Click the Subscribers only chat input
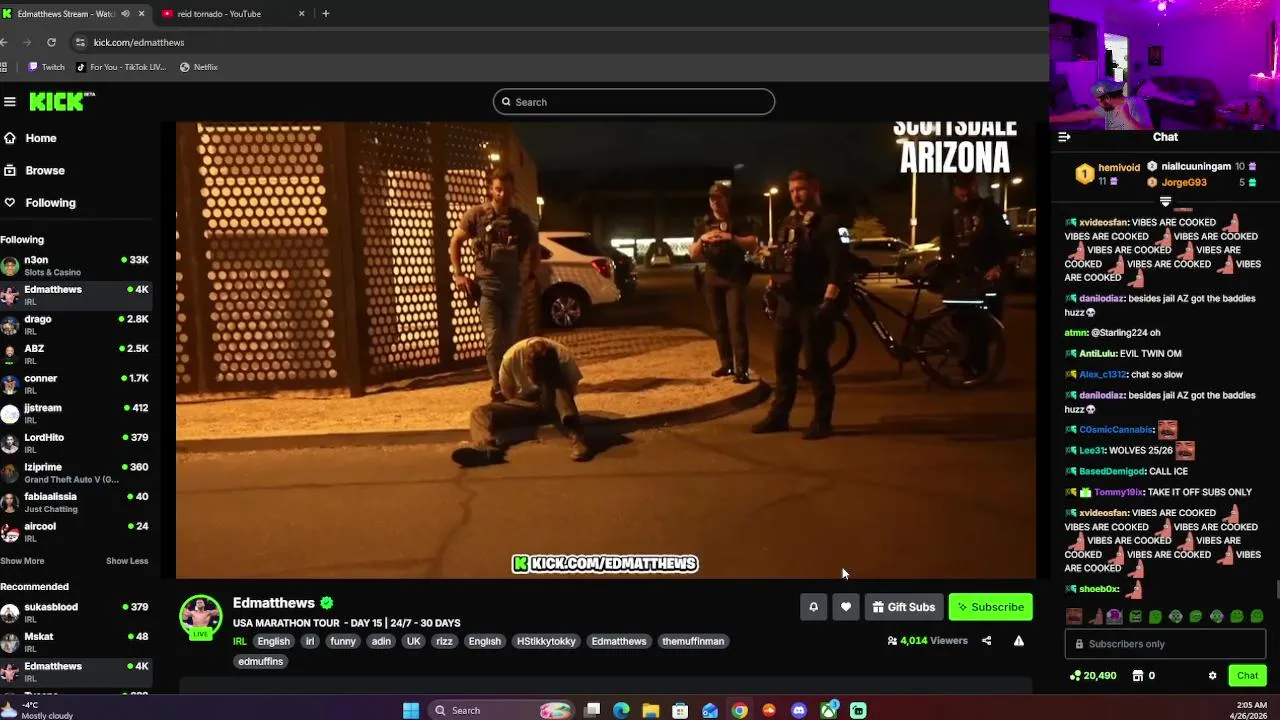The image size is (1280, 720). coord(1165,644)
